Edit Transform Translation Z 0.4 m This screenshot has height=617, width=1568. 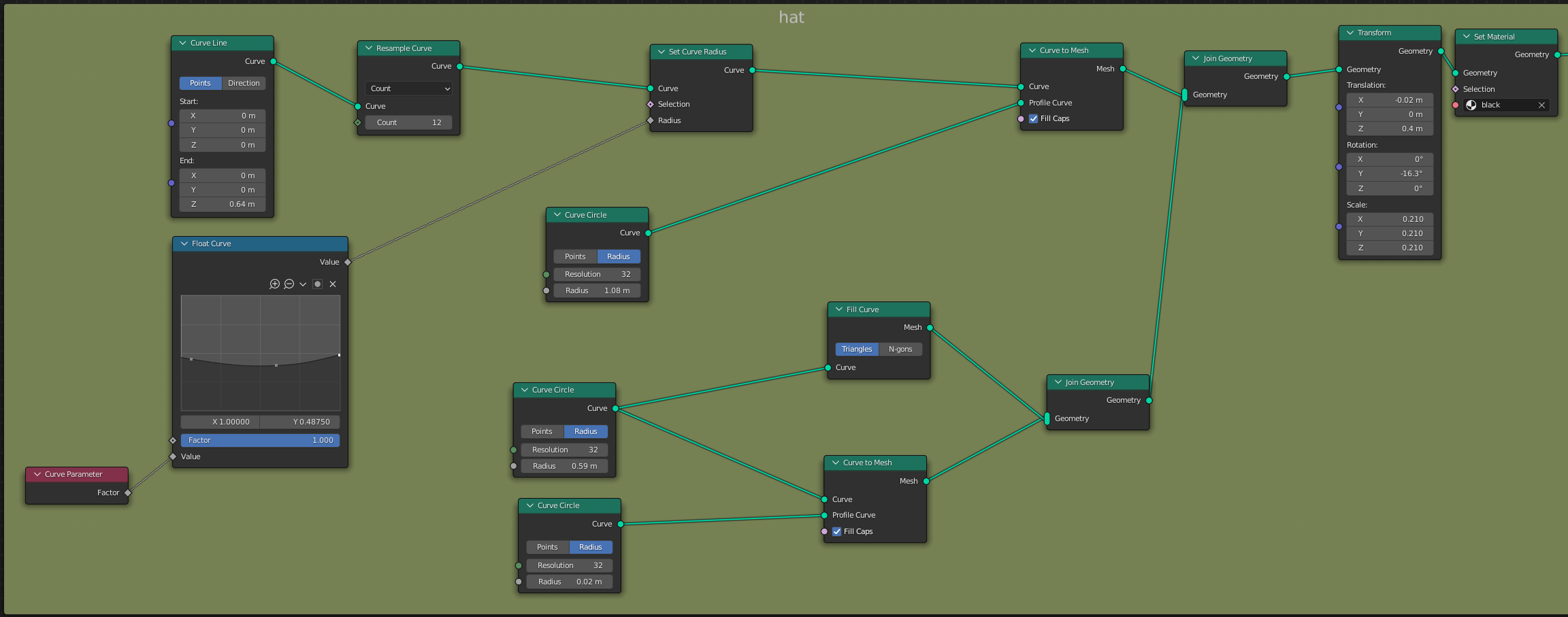1390,129
